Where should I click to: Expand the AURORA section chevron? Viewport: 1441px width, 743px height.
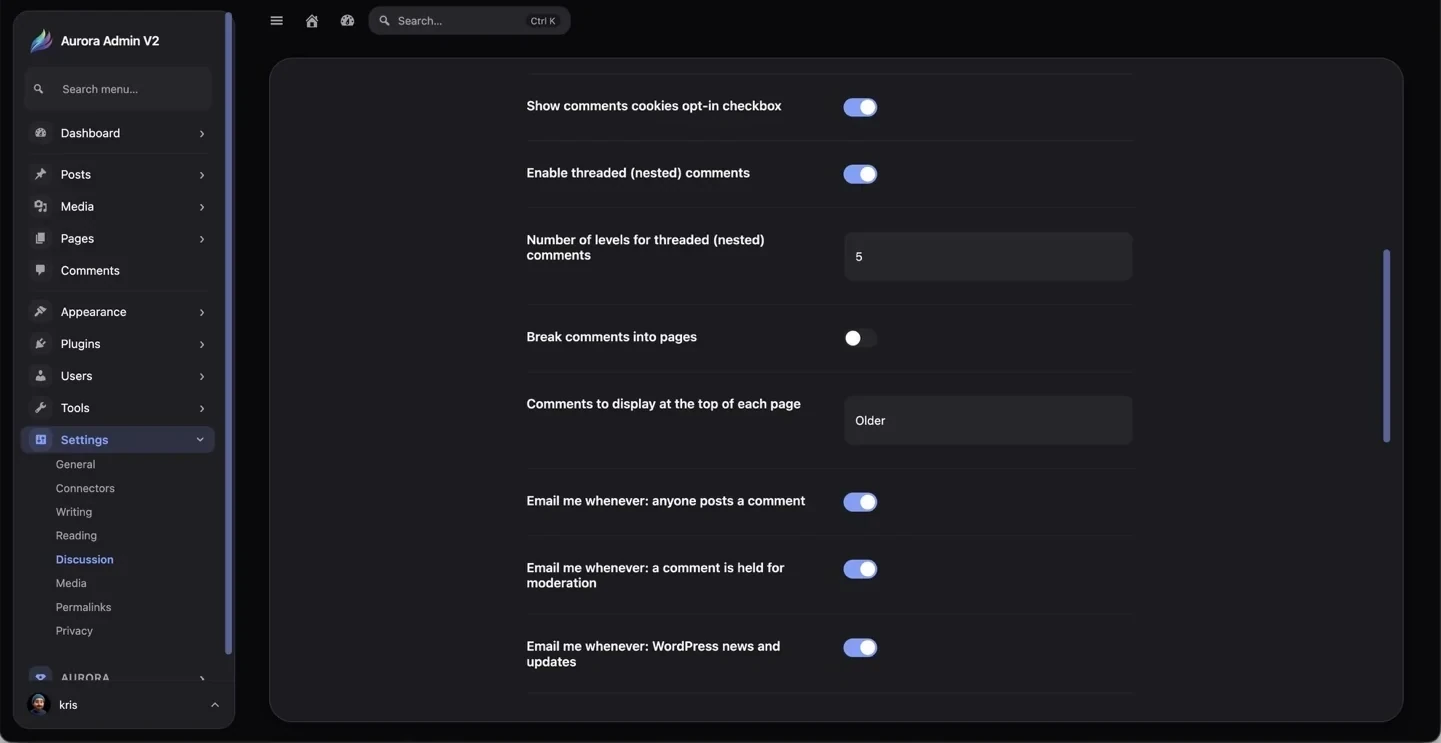tap(202, 678)
